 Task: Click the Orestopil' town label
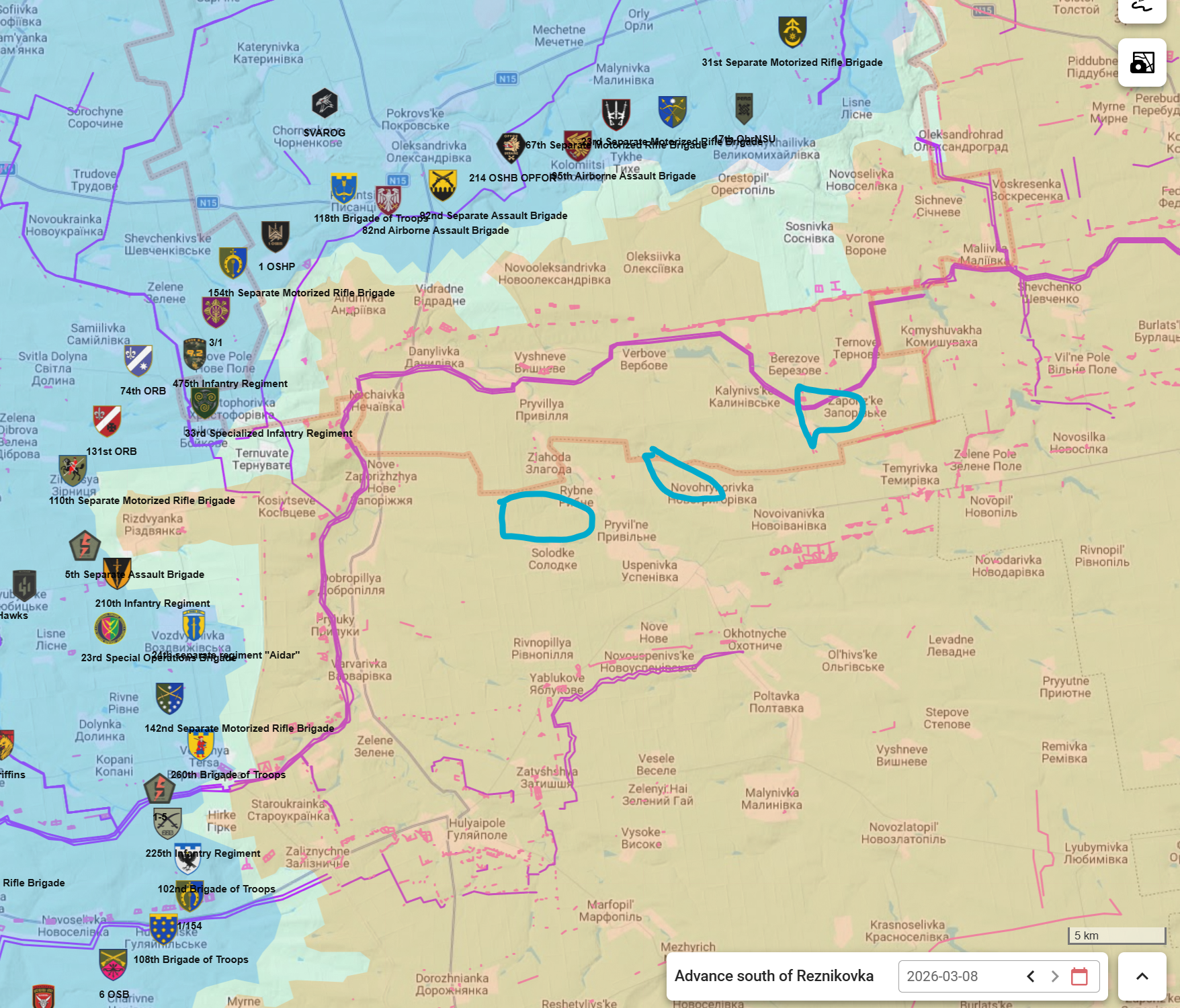[x=743, y=183]
